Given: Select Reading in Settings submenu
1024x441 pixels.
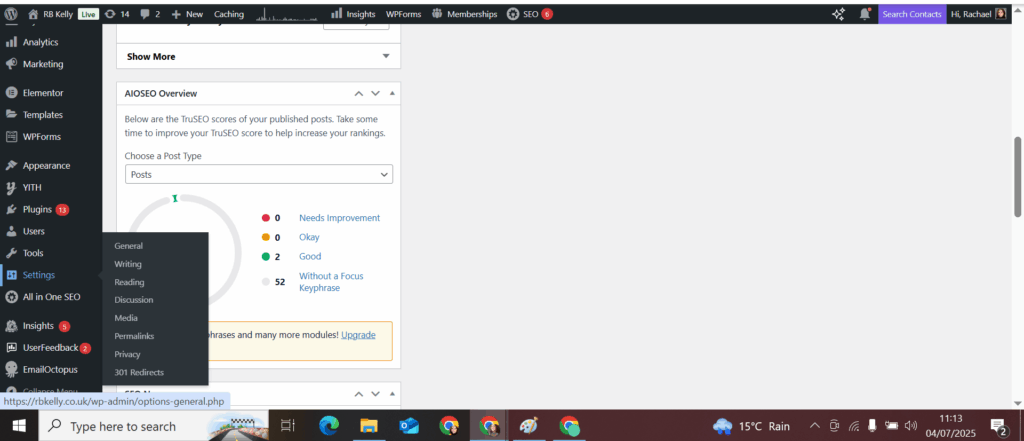Looking at the screenshot, I should click(x=129, y=282).
